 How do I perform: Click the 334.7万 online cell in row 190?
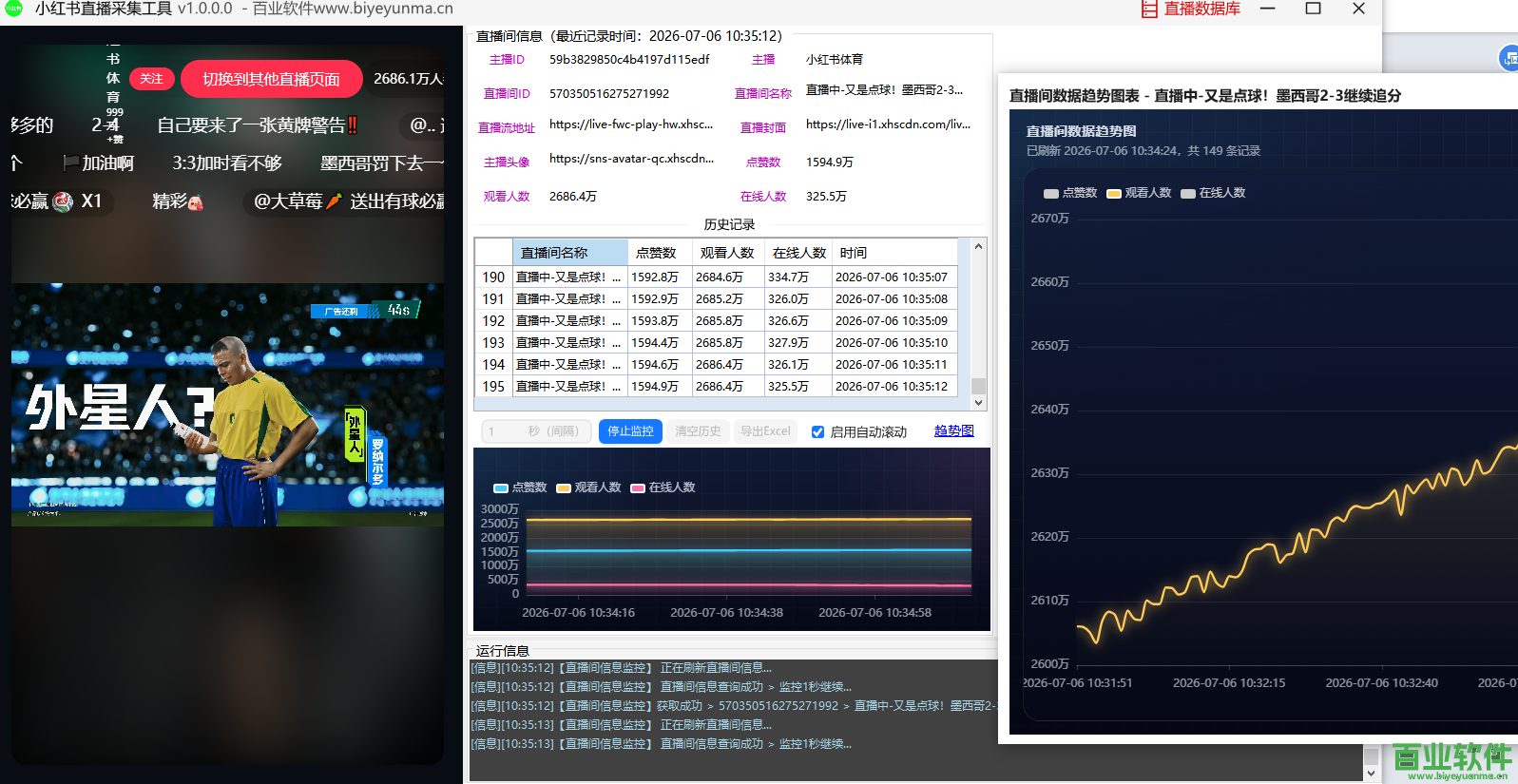[x=798, y=277]
